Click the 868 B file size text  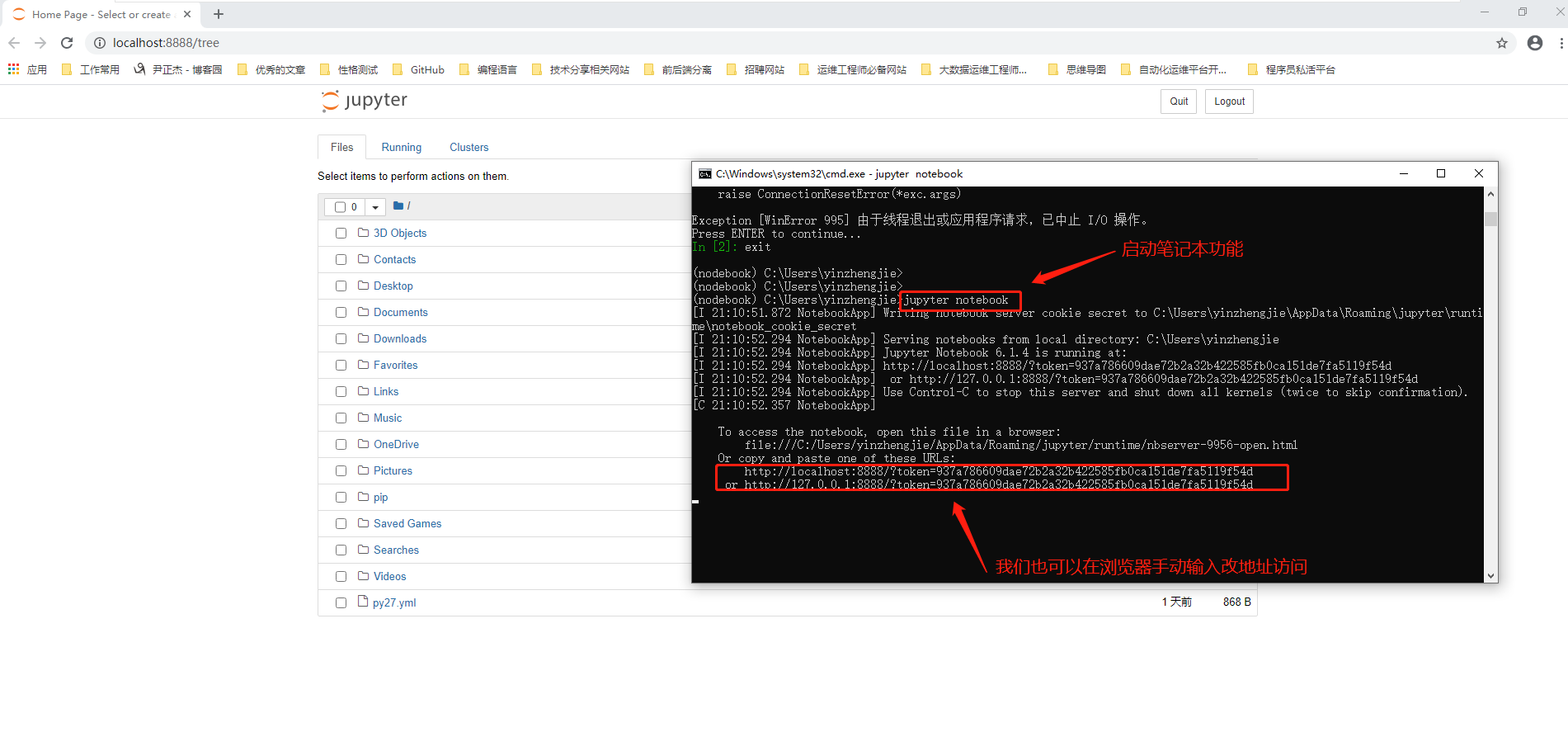tap(1236, 602)
